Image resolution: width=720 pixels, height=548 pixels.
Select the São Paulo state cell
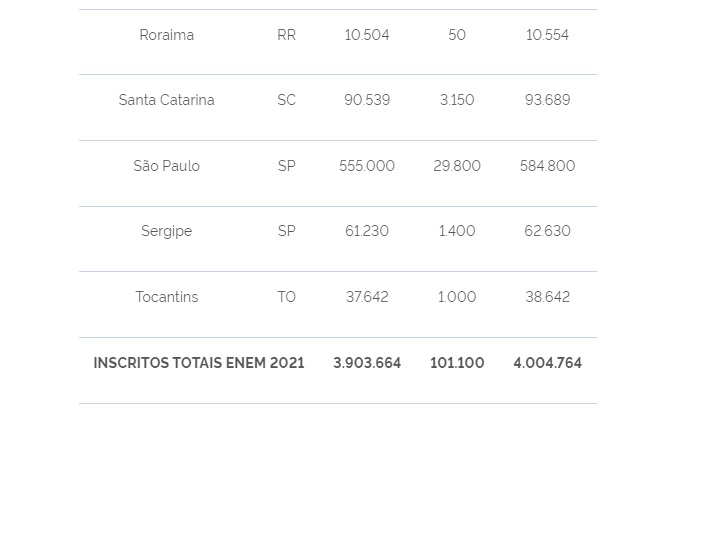tap(167, 166)
